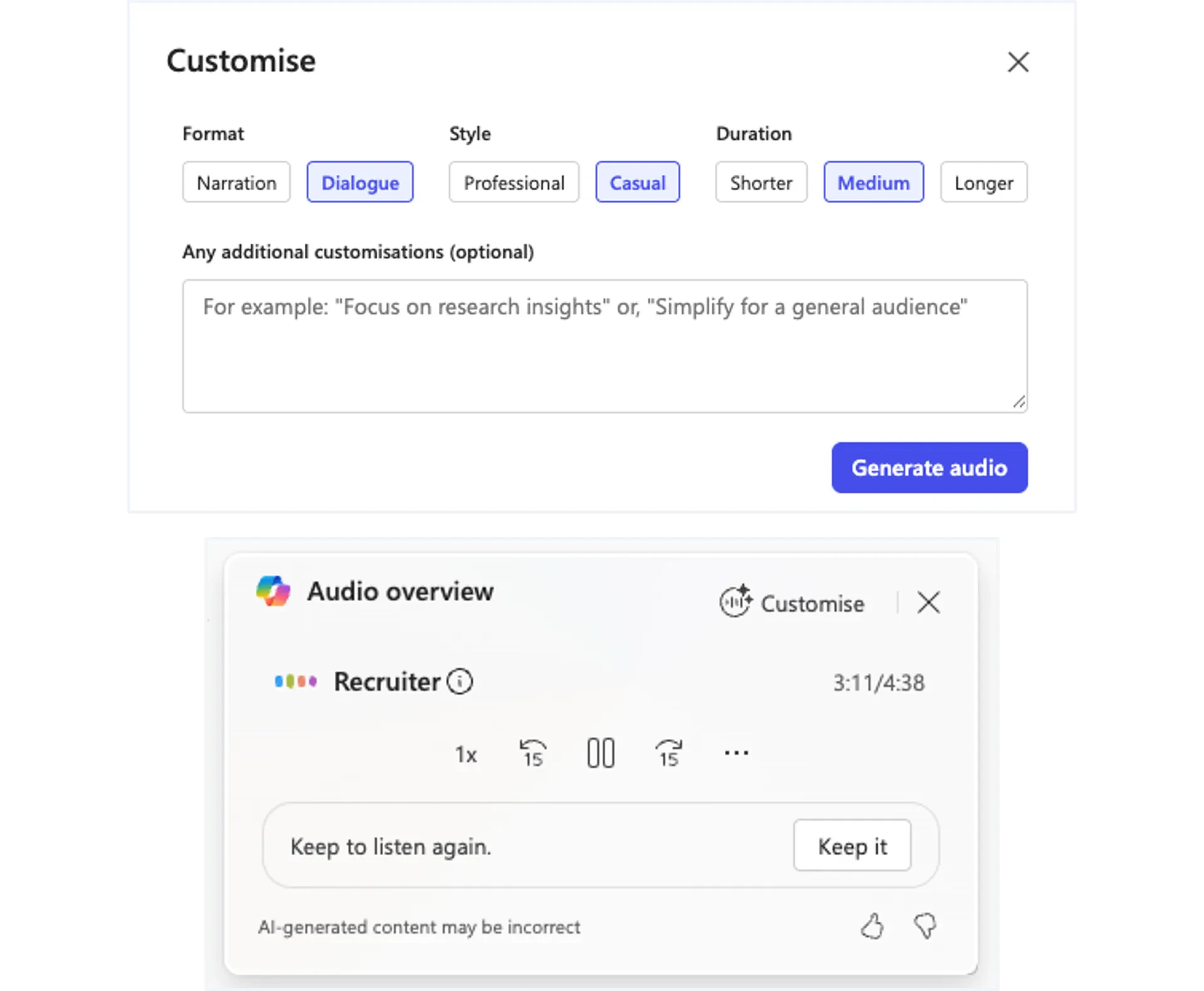Image resolution: width=1204 pixels, height=991 pixels.
Task: Select the Narration format option
Action: 236,182
